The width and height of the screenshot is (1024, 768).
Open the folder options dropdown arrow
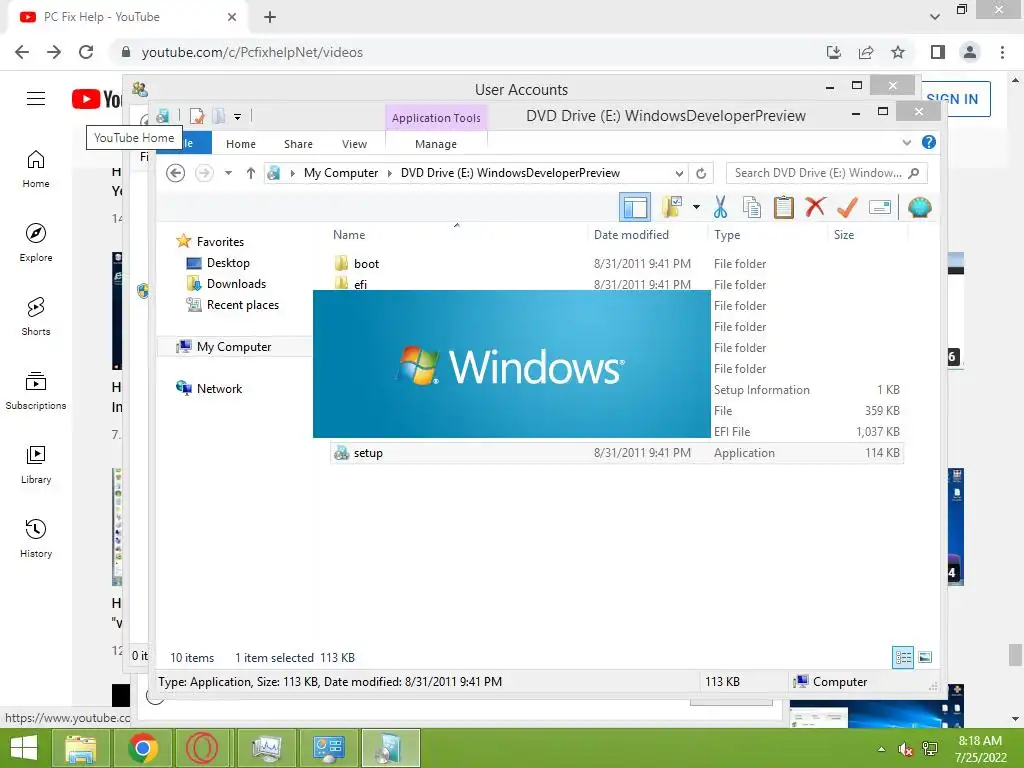point(696,208)
